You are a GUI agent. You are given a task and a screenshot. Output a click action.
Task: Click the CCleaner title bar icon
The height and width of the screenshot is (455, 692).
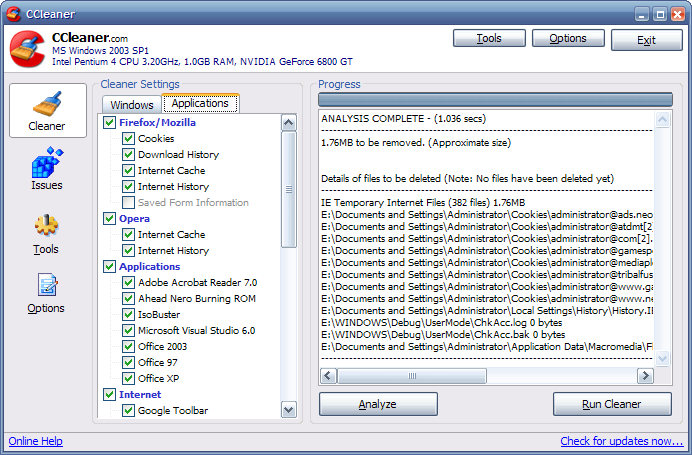pos(14,14)
